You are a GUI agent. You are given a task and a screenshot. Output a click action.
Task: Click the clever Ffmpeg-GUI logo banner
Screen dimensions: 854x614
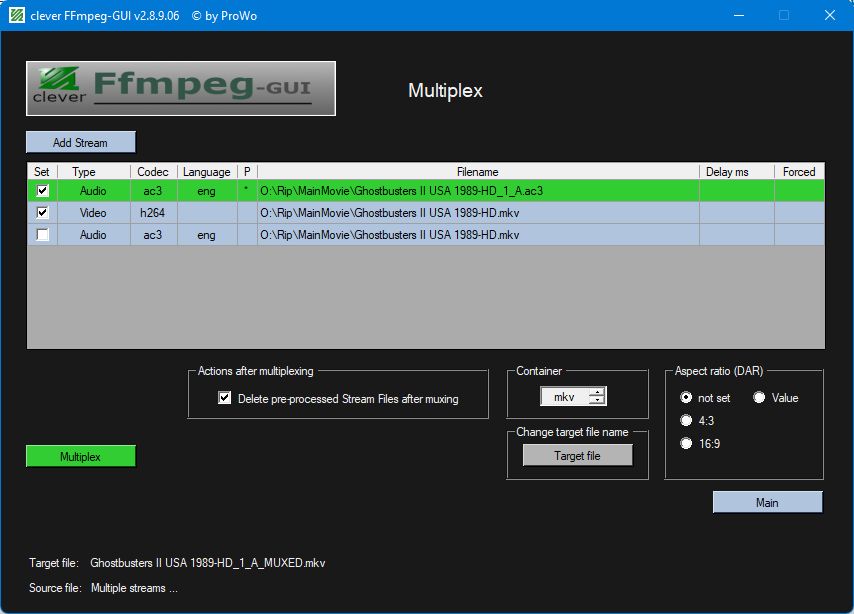181,88
